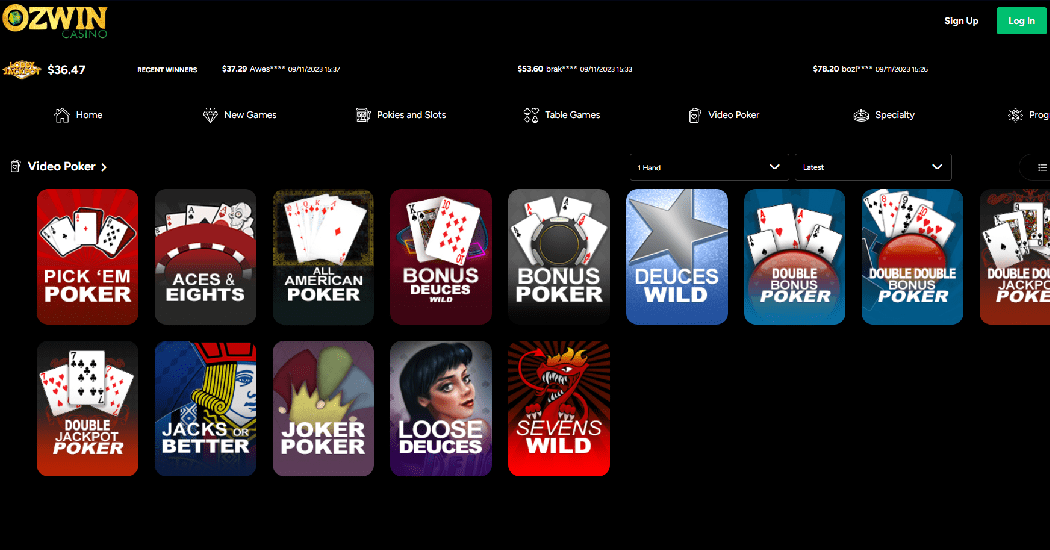Open the Lobby Jackpot badge icon
The image size is (1050, 550).
pos(21,70)
